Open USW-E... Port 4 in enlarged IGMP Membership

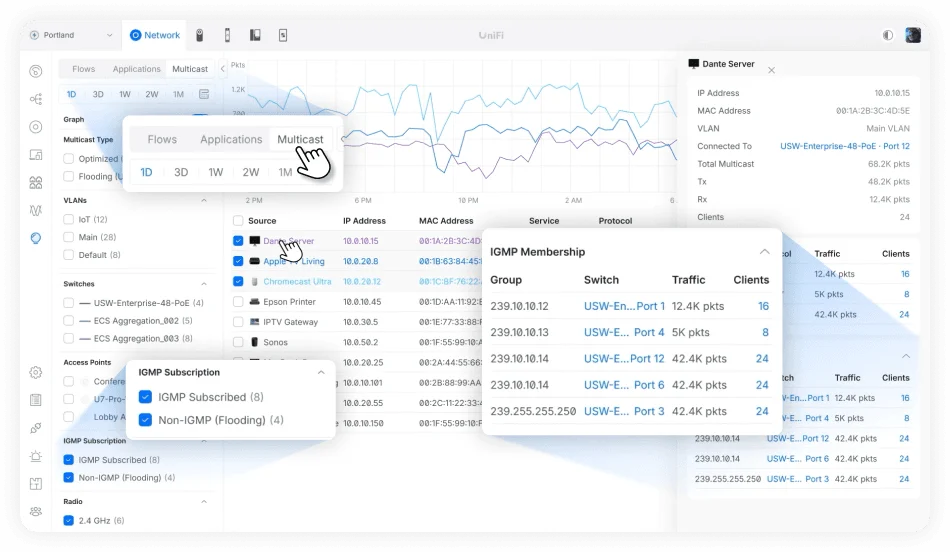pos(624,332)
